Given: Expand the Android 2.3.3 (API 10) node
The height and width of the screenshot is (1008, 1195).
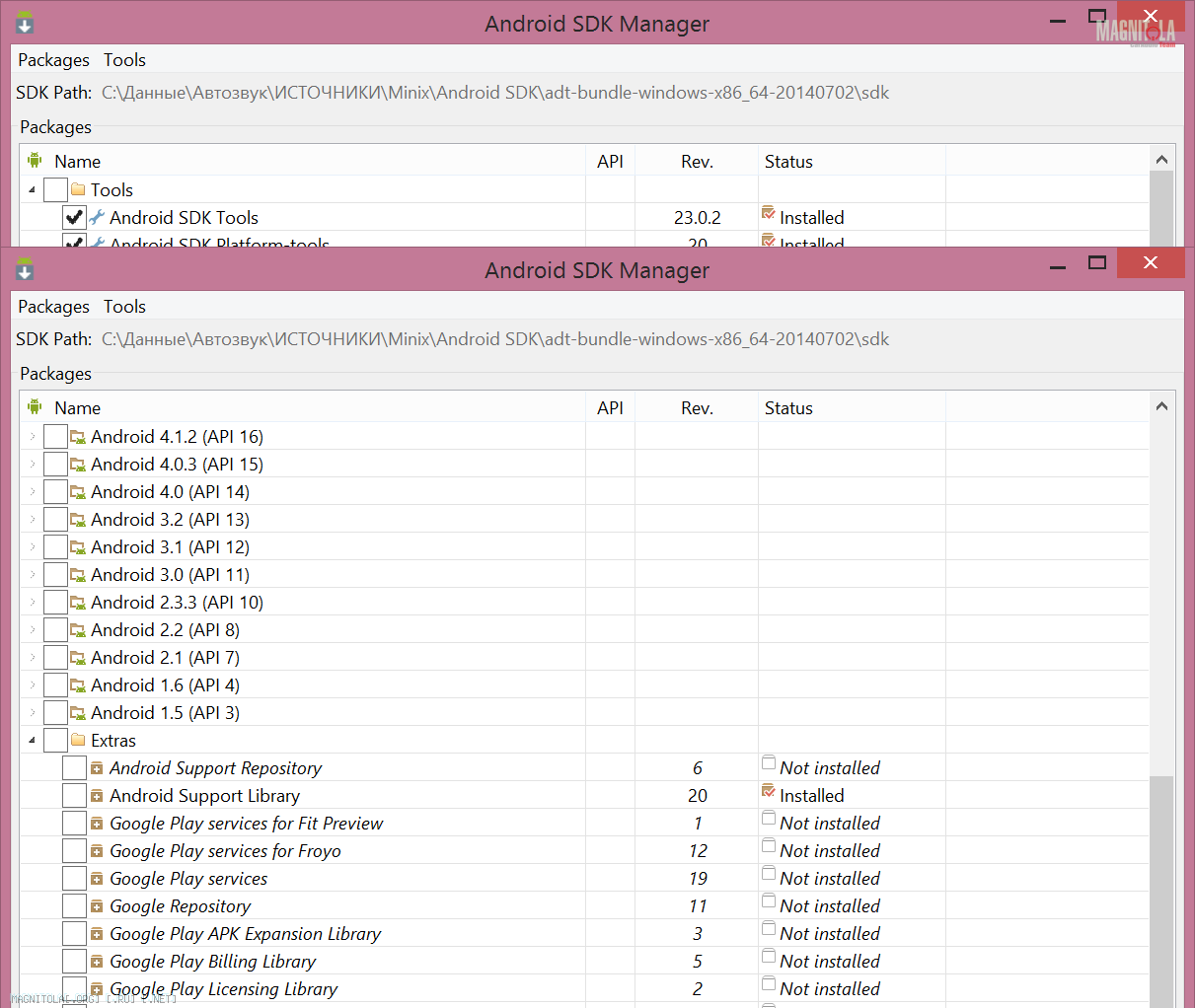Looking at the screenshot, I should coord(33,602).
